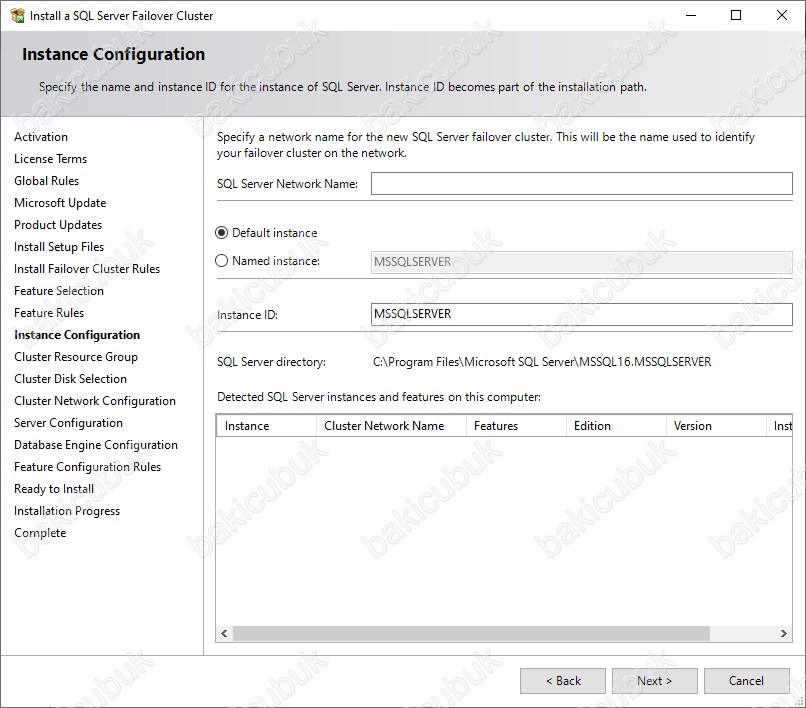Screen dimensions: 806x708
Task: Select the Activation step in sidebar
Action: pyautogui.click(x=41, y=137)
